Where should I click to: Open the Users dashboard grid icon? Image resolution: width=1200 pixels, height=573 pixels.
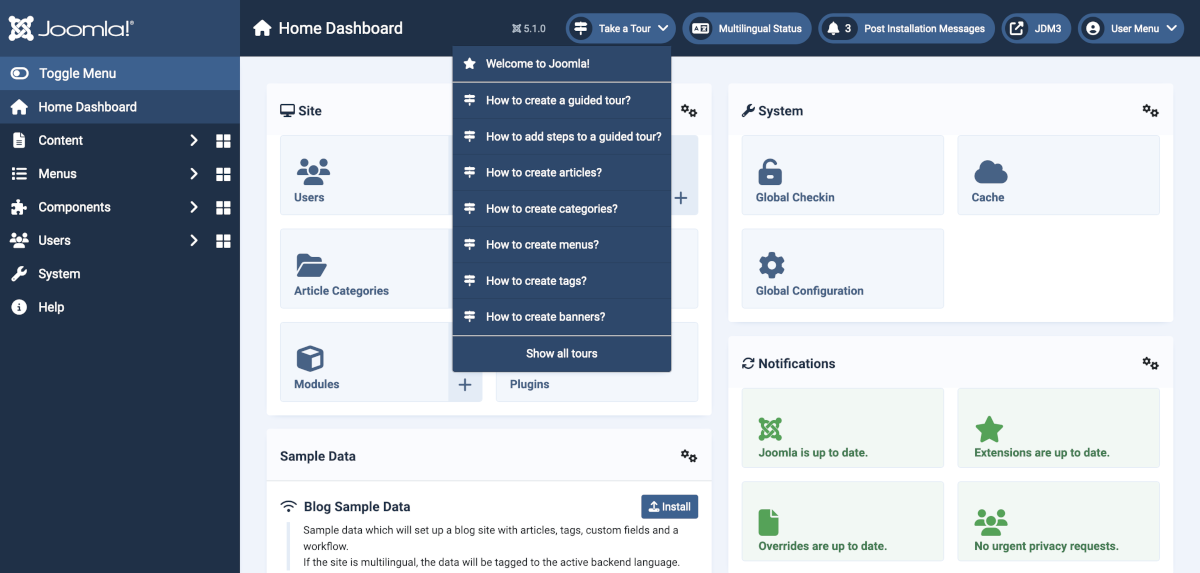(223, 241)
